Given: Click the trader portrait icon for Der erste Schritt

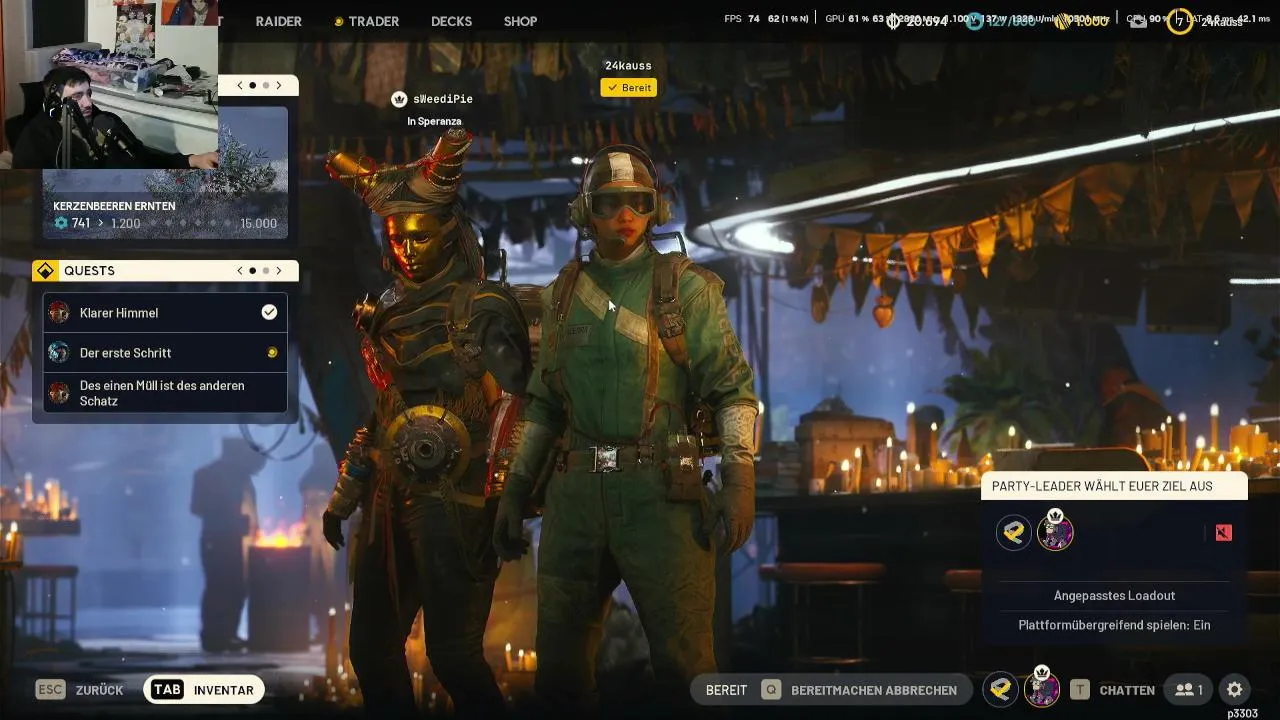Looking at the screenshot, I should (59, 353).
